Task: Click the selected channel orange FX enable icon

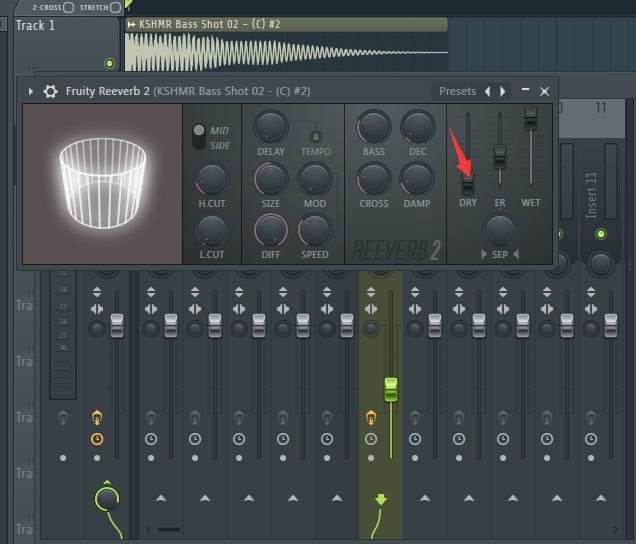Action: [x=371, y=417]
